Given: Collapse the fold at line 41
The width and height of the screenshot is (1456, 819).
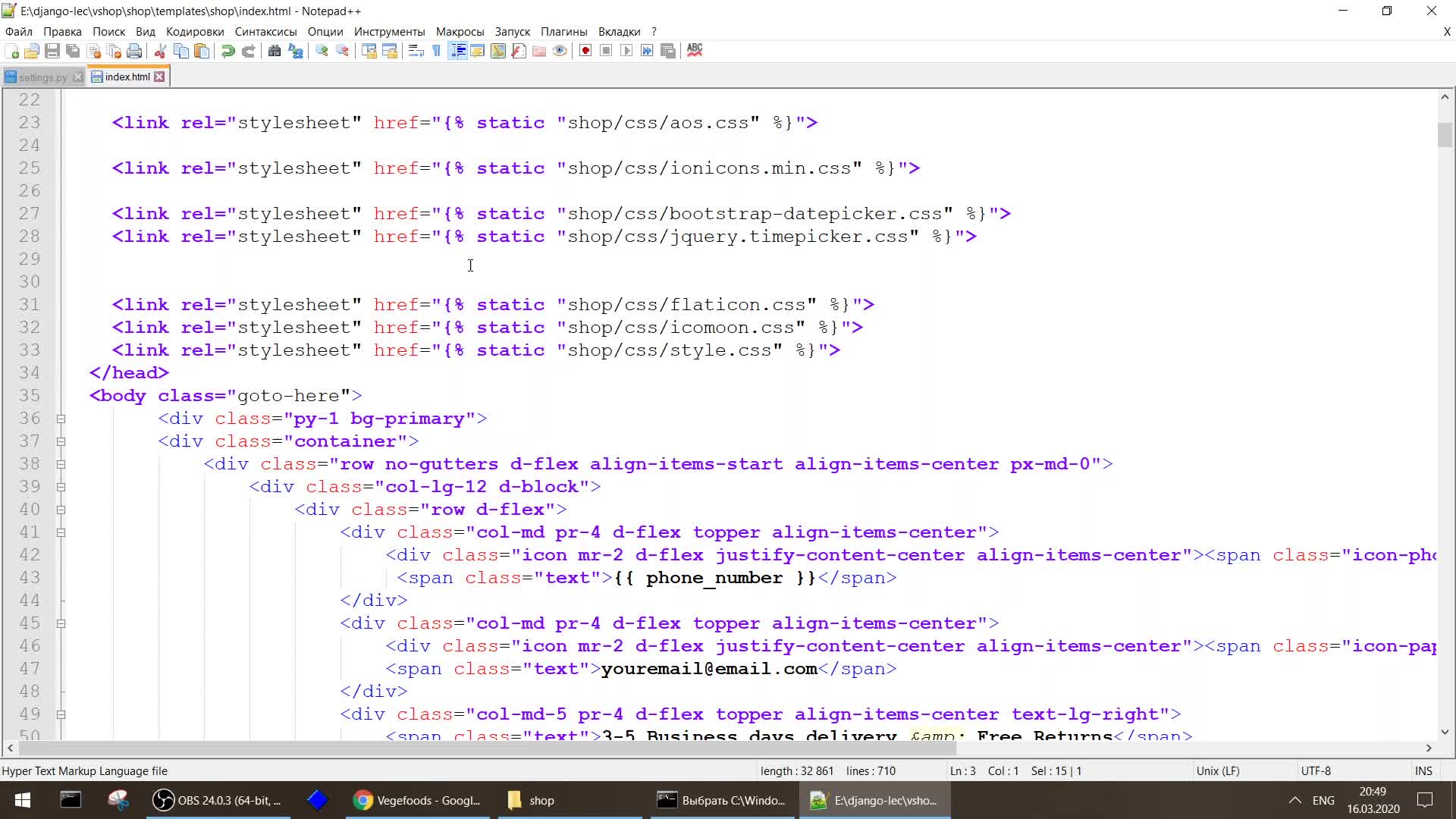Looking at the screenshot, I should (x=61, y=532).
